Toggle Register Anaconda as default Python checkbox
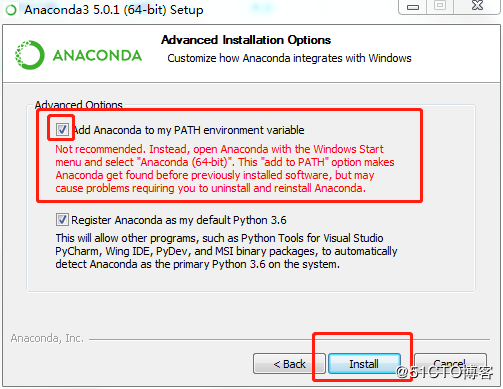 (62, 220)
